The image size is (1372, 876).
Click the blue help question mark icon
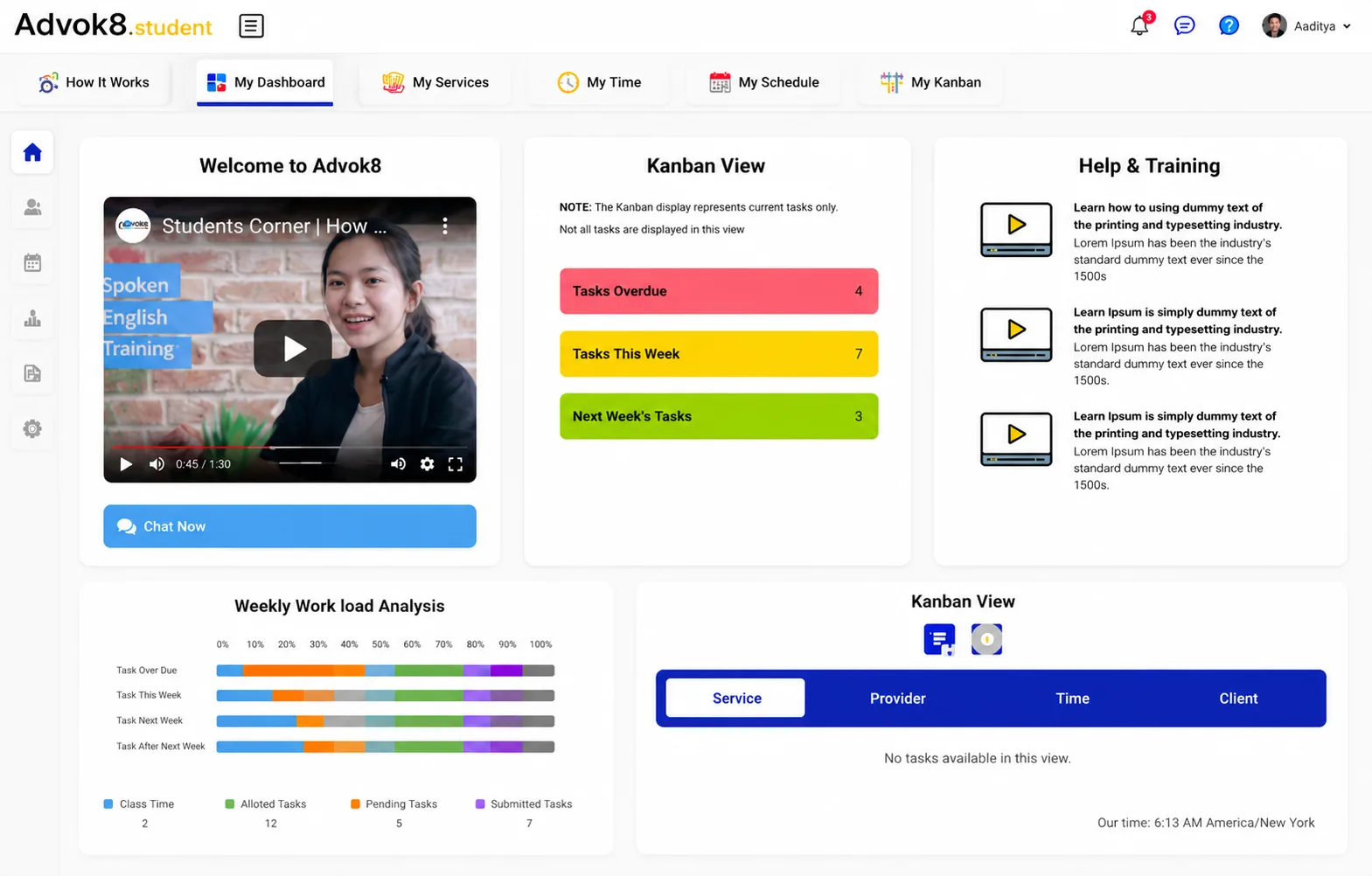pyautogui.click(x=1229, y=25)
